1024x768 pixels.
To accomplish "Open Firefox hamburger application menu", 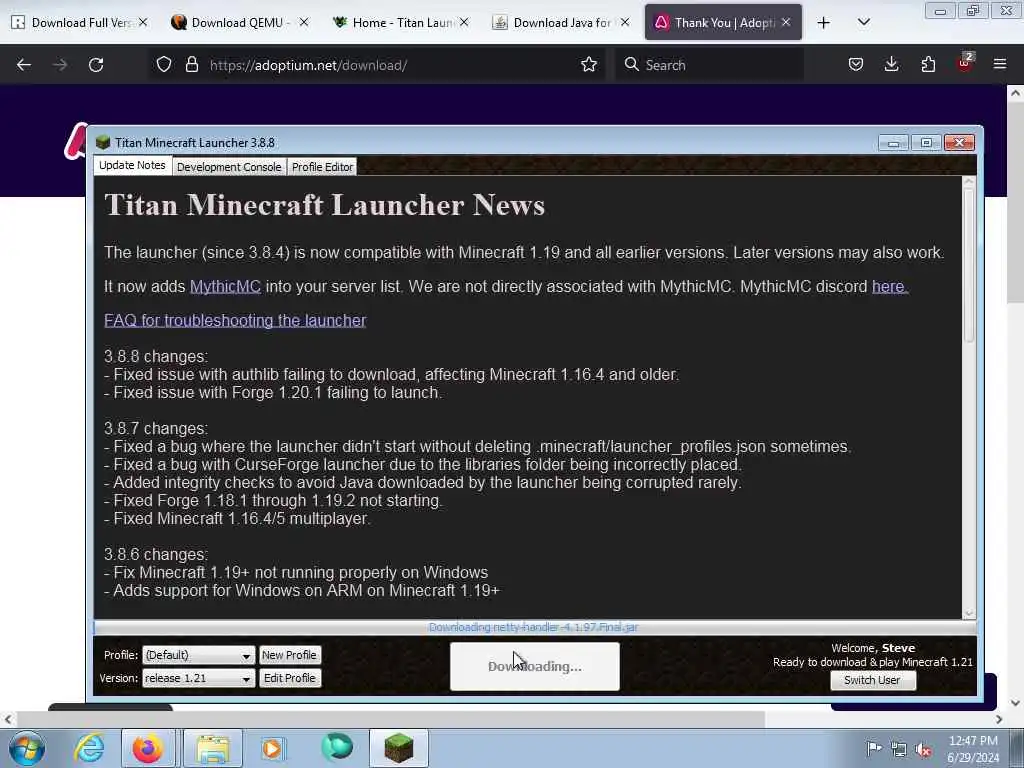I will pos(1000,65).
